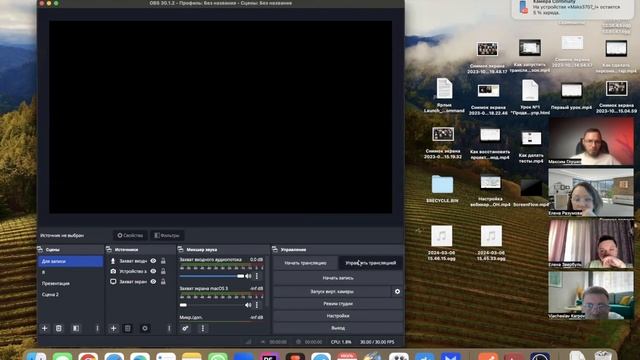Image resolution: width=640 pixels, height=360 pixels.
Task: Click the Управление panel dock icon
Action: point(275,249)
